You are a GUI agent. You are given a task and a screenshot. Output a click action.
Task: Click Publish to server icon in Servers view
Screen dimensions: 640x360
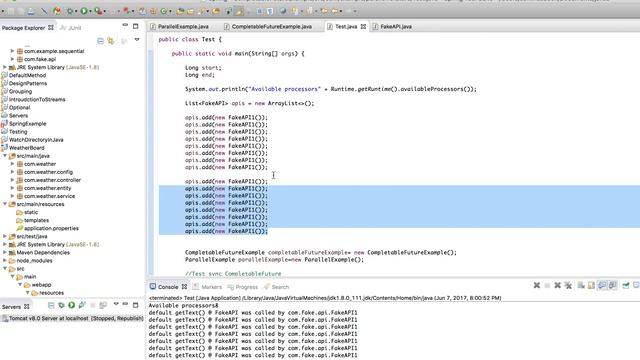(x=103, y=305)
